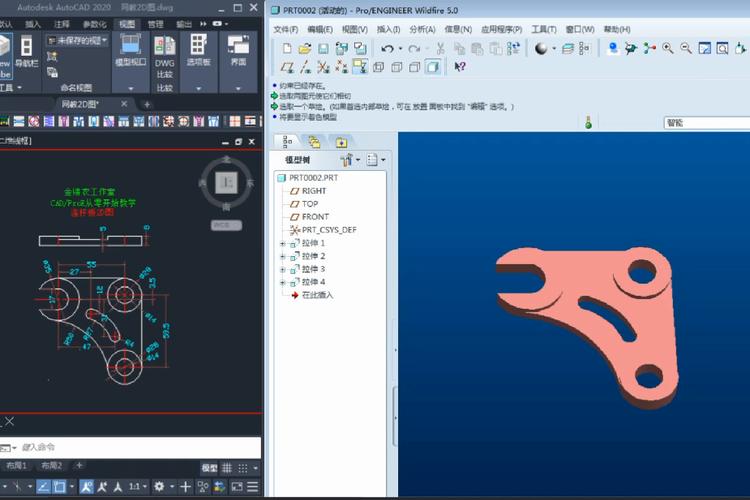This screenshot has width=750, height=500.
Task: Toggle datum axes display icon
Action: pos(305,67)
